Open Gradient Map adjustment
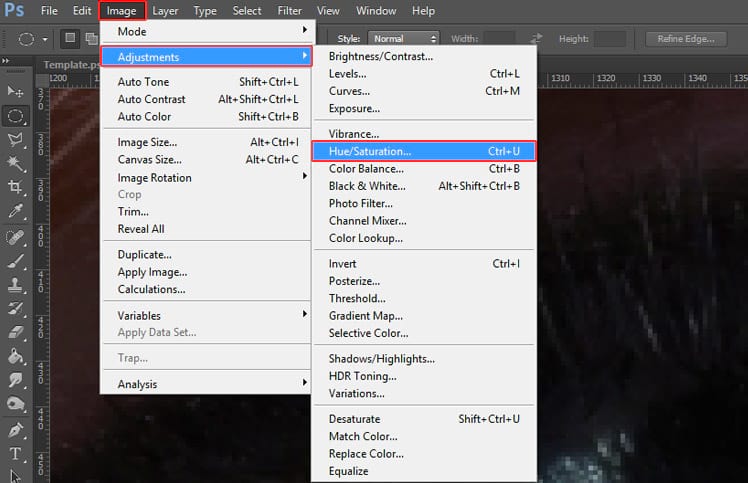Viewport: 748px width, 483px height. pyautogui.click(x=424, y=315)
